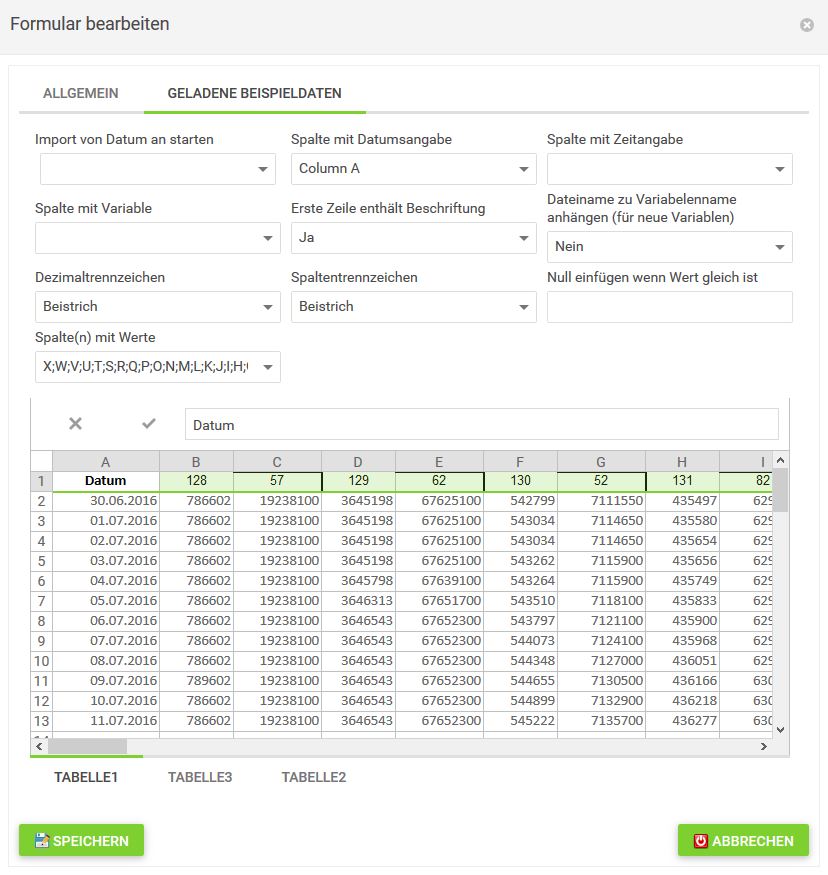Click cell with value 542799
Viewport: 828px width, 875px height.
(x=520, y=501)
